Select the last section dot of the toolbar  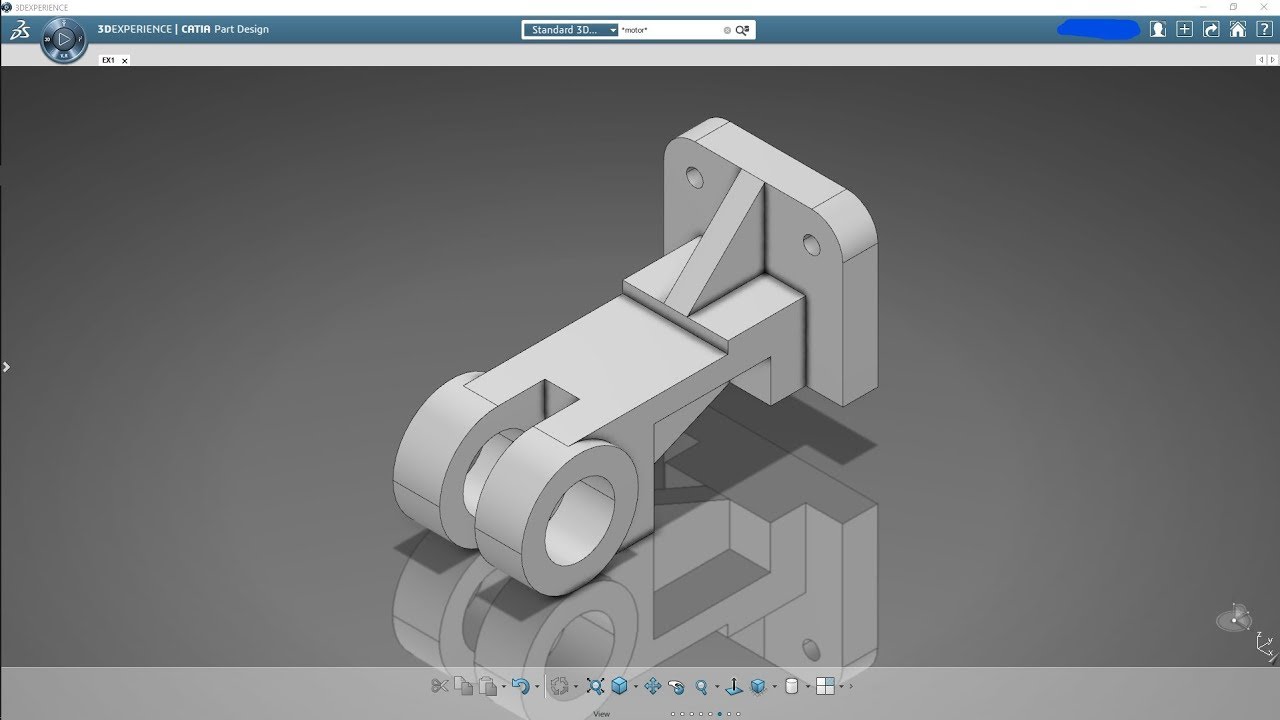[738, 714]
